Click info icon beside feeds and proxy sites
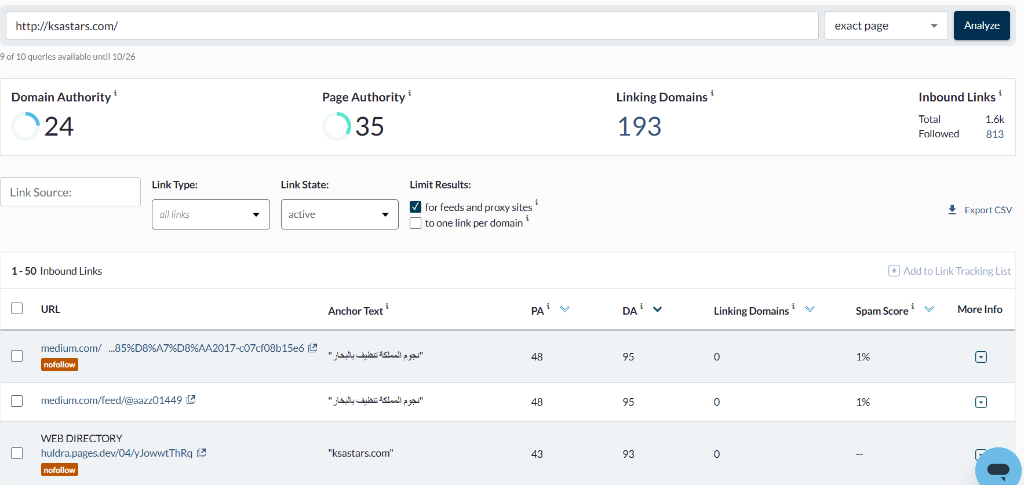This screenshot has height=485, width=1024. [536, 203]
